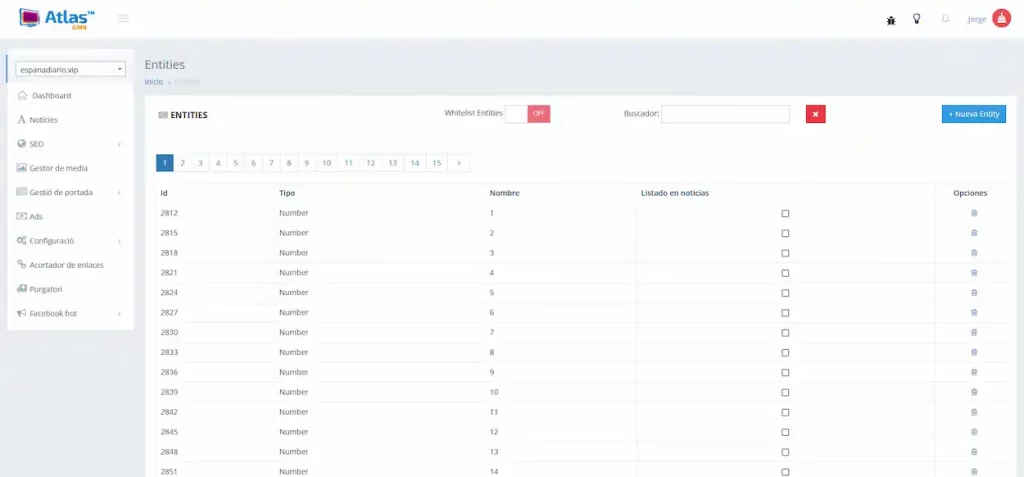1024x477 pixels.
Task: Open the notifications bell
Action: [945, 19]
